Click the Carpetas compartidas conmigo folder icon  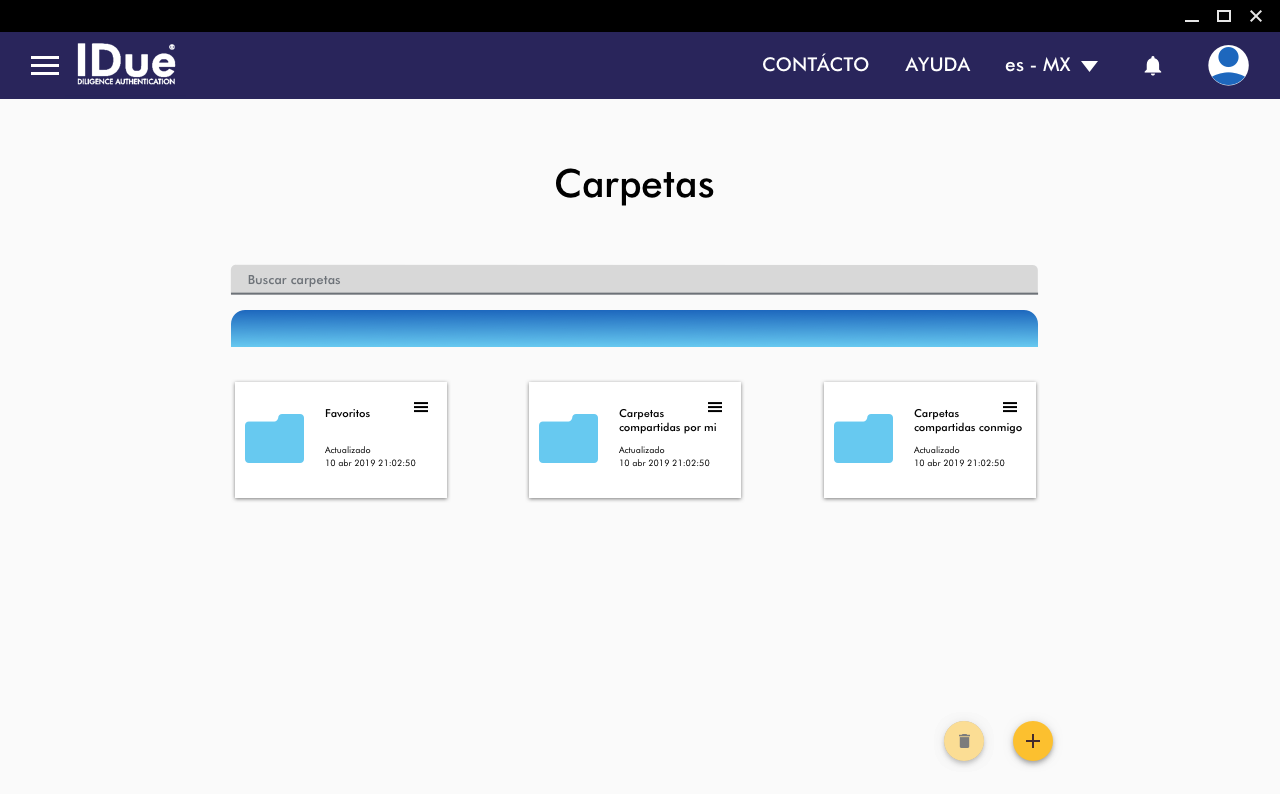click(x=863, y=438)
